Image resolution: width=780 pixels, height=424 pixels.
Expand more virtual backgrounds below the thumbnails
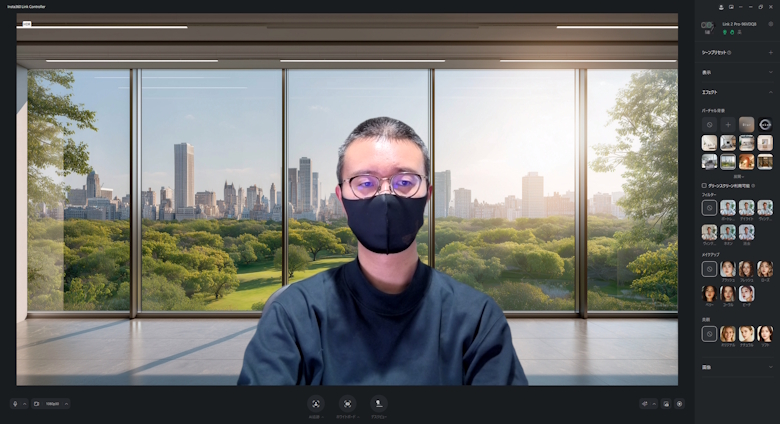(738, 176)
